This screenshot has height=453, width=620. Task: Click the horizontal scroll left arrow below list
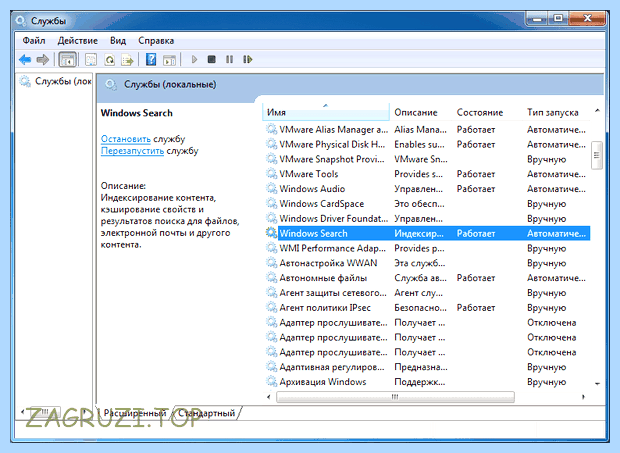269,396
